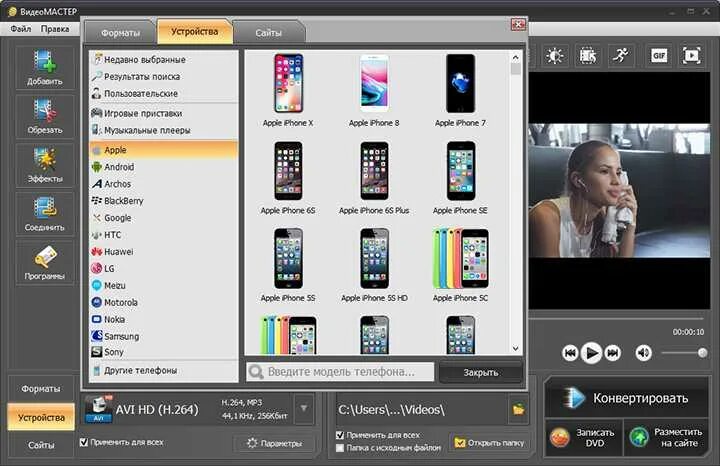Click bottom-left Форматы panel tab
This screenshot has height=466, width=720.
40,389
